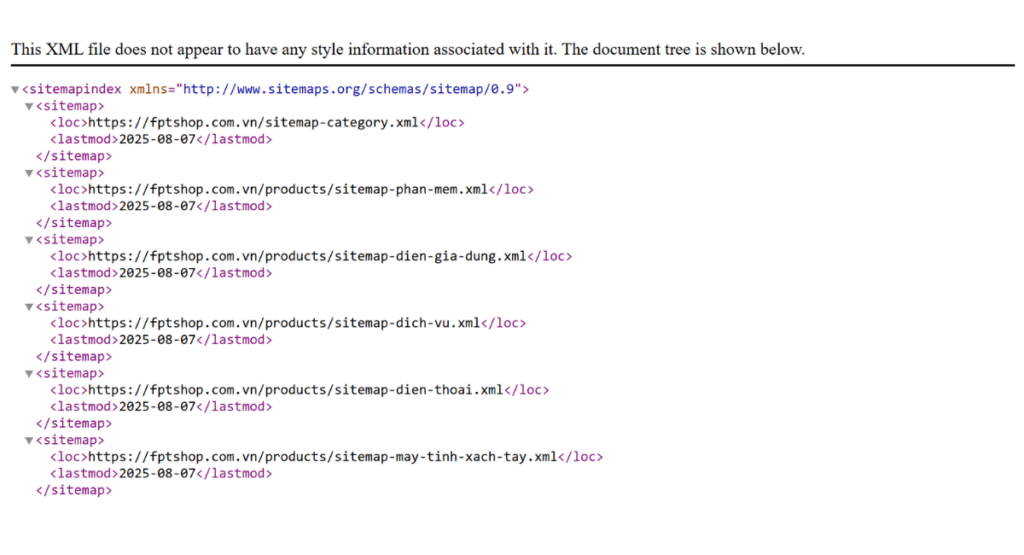
Task: Click the sitemap-may-tinh-xach-tay.xml URL text
Action: [x=322, y=457]
